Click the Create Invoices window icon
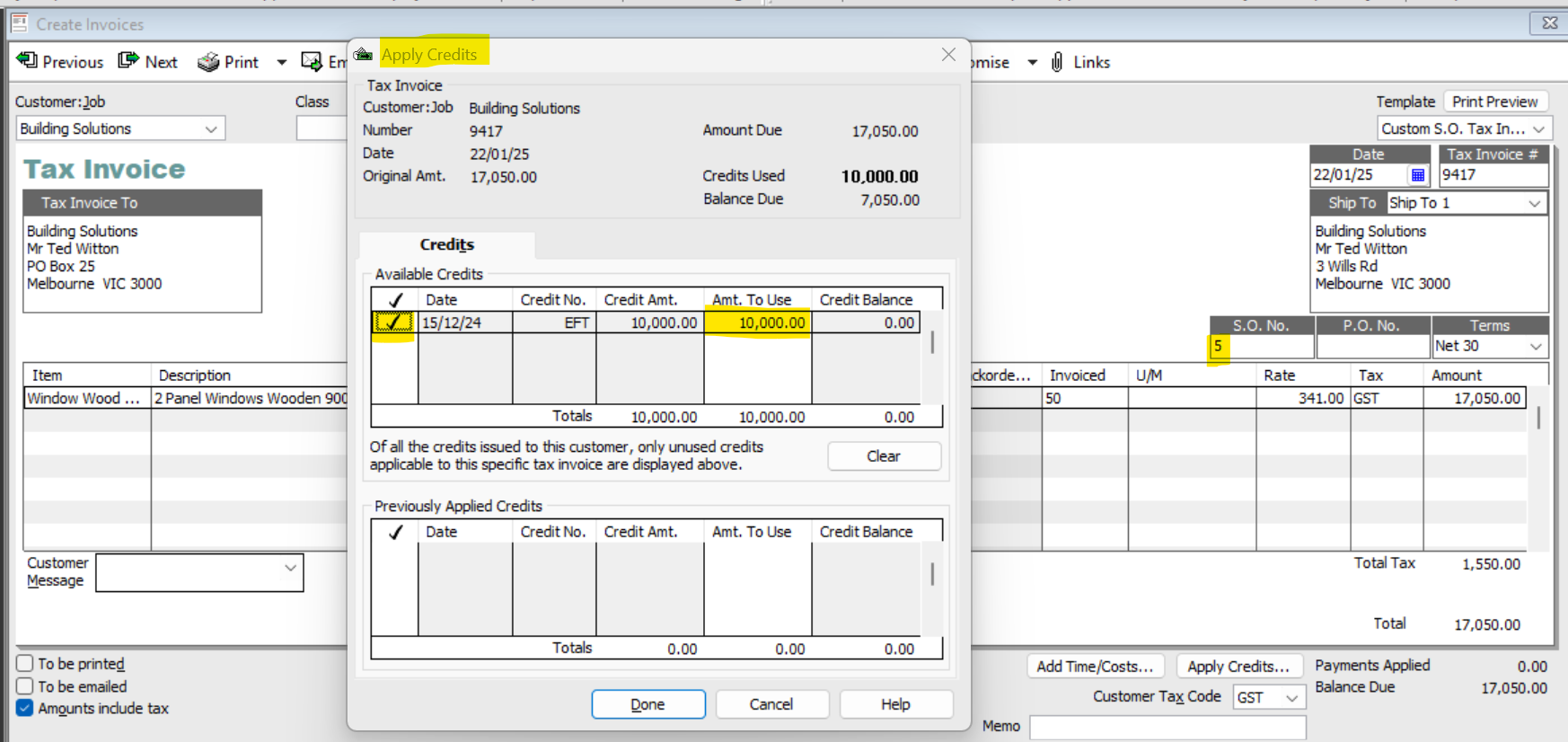The height and width of the screenshot is (742, 1568). pos(20,23)
